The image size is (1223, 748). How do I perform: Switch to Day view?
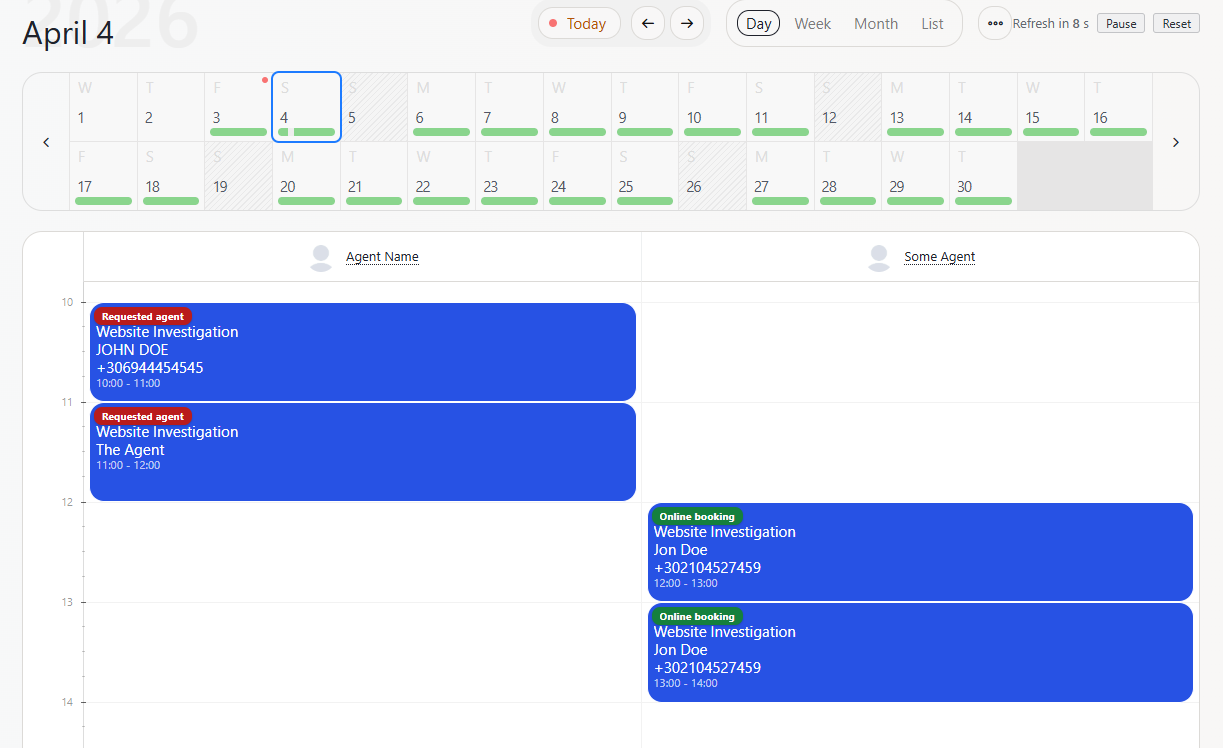tap(758, 23)
